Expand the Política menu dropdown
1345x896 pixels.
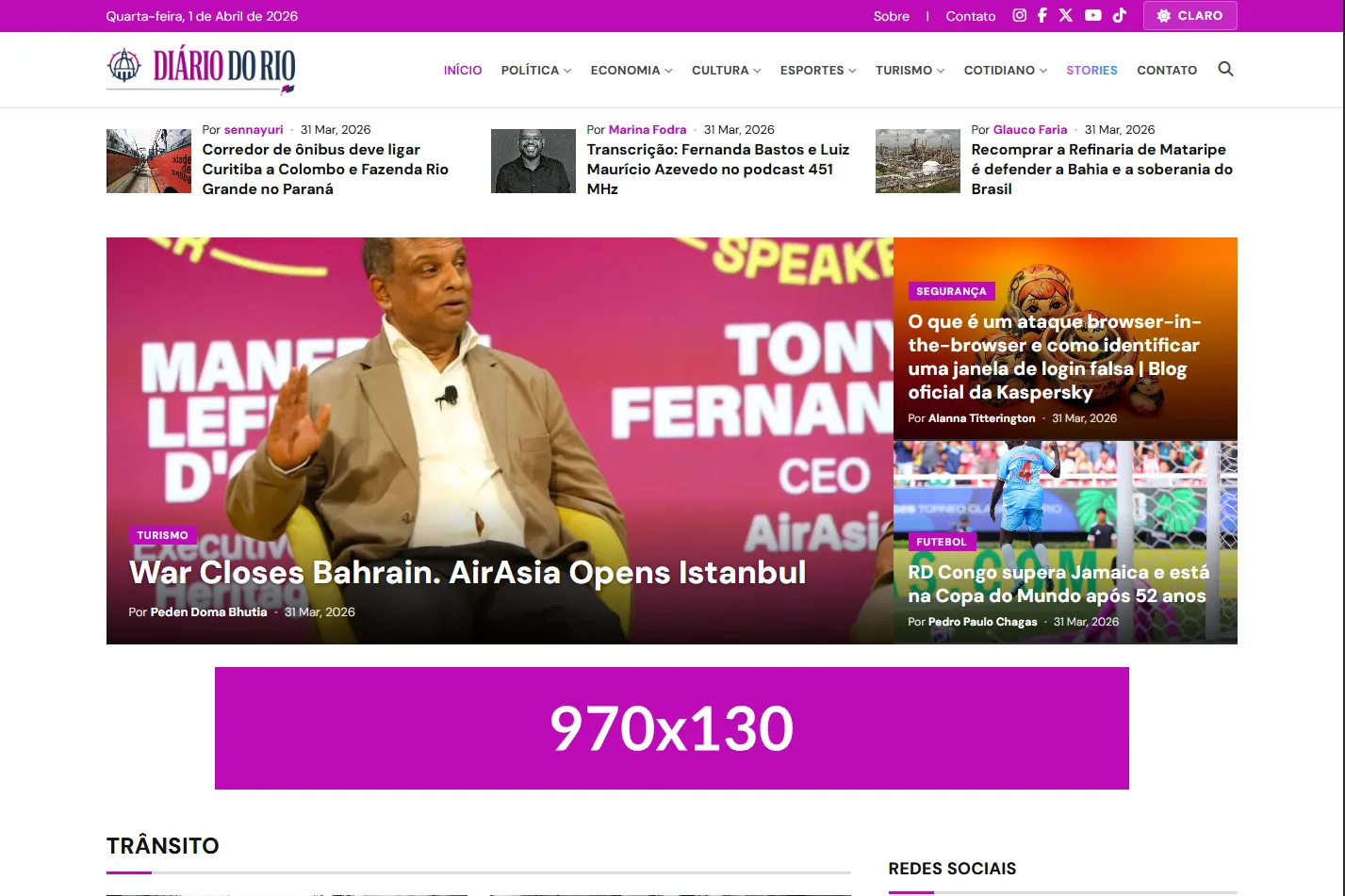pyautogui.click(x=536, y=70)
